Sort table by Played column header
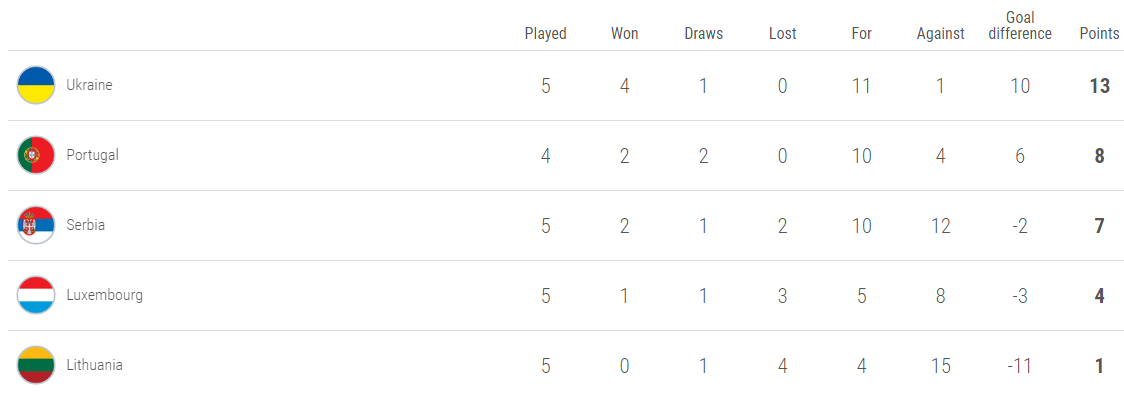1124x403 pixels. (545, 34)
